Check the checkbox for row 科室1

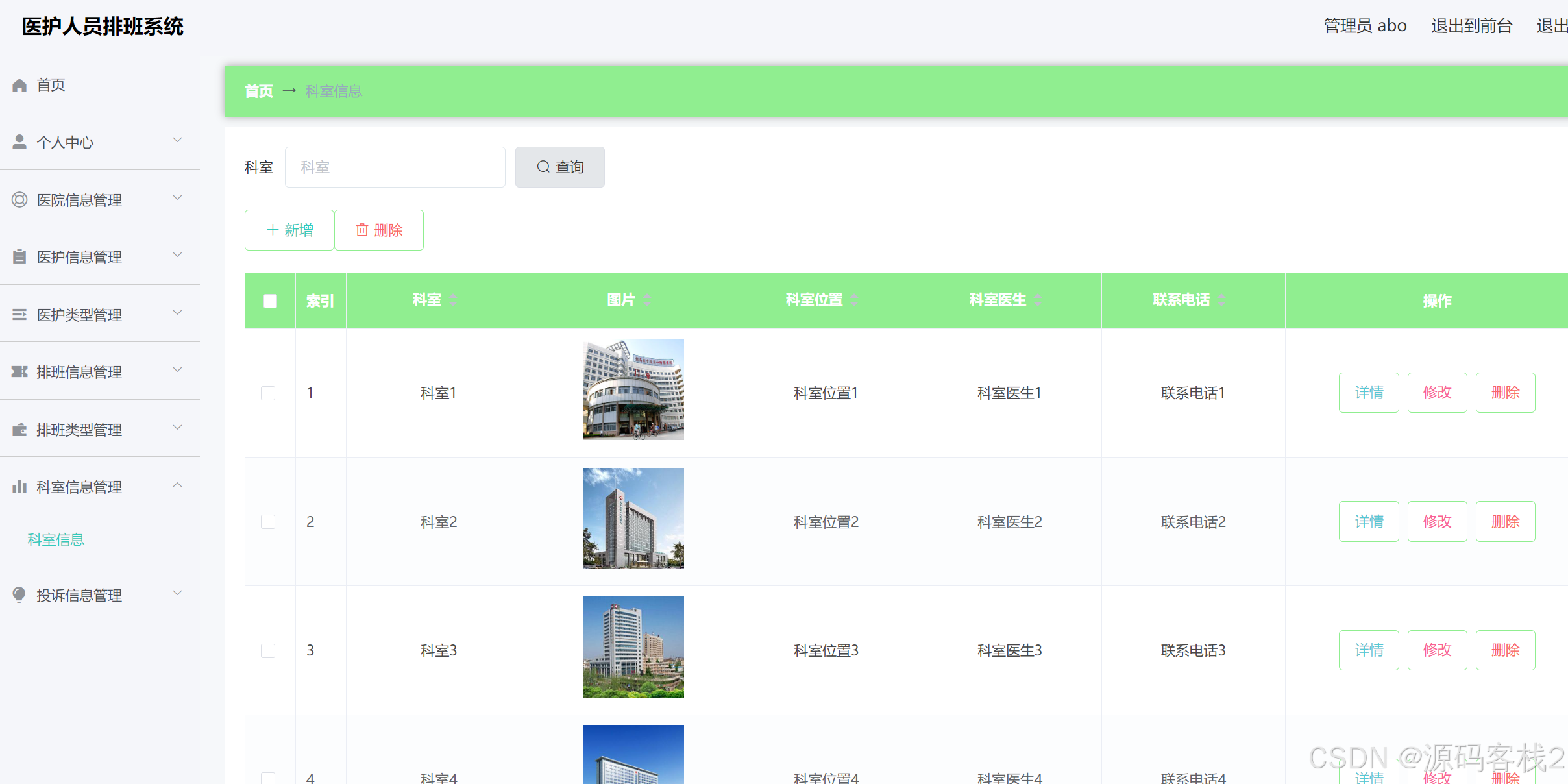[x=268, y=393]
